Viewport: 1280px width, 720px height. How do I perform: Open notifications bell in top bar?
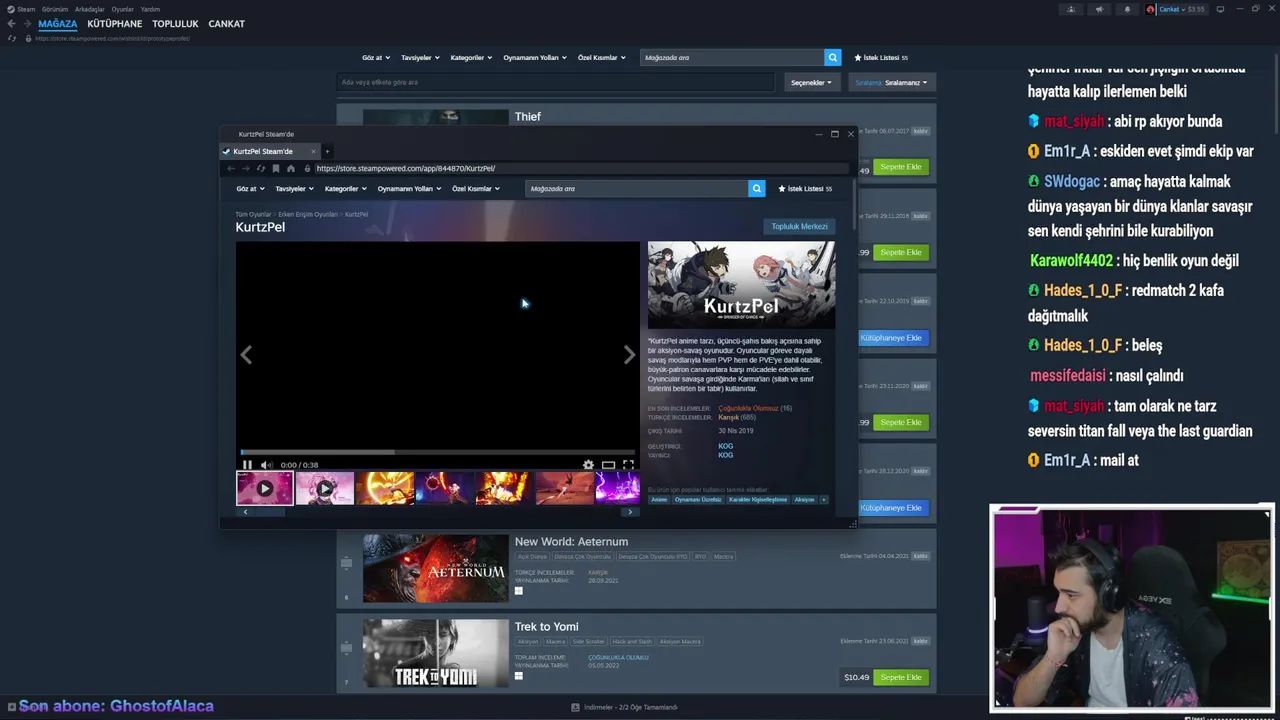pos(1127,9)
